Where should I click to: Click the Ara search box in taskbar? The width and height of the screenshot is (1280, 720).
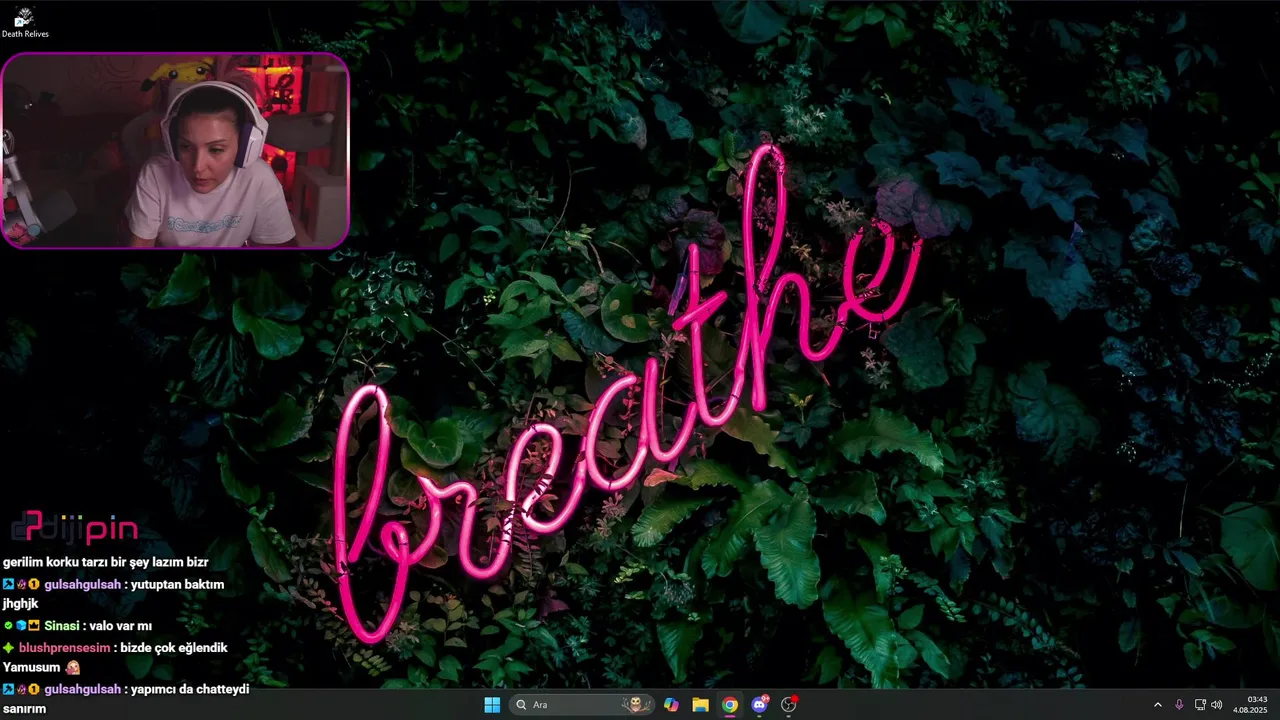tap(584, 705)
